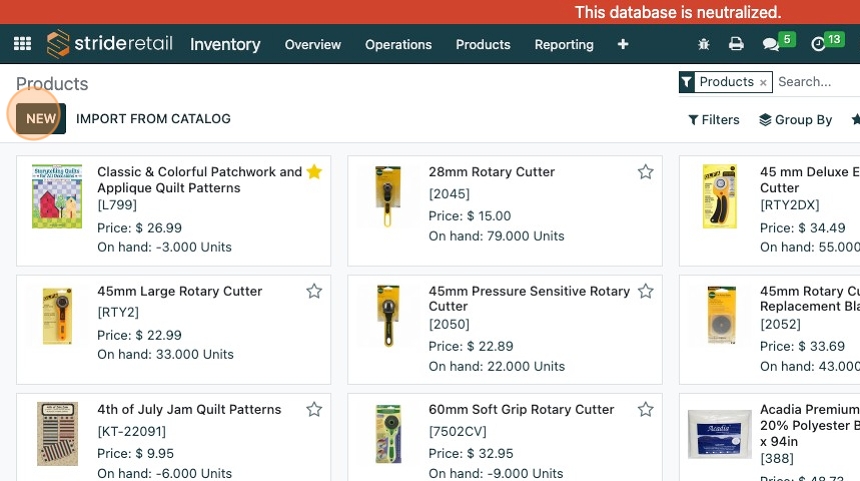This screenshot has width=860, height=481.
Task: Click Import From Catalog
Action: (x=153, y=118)
